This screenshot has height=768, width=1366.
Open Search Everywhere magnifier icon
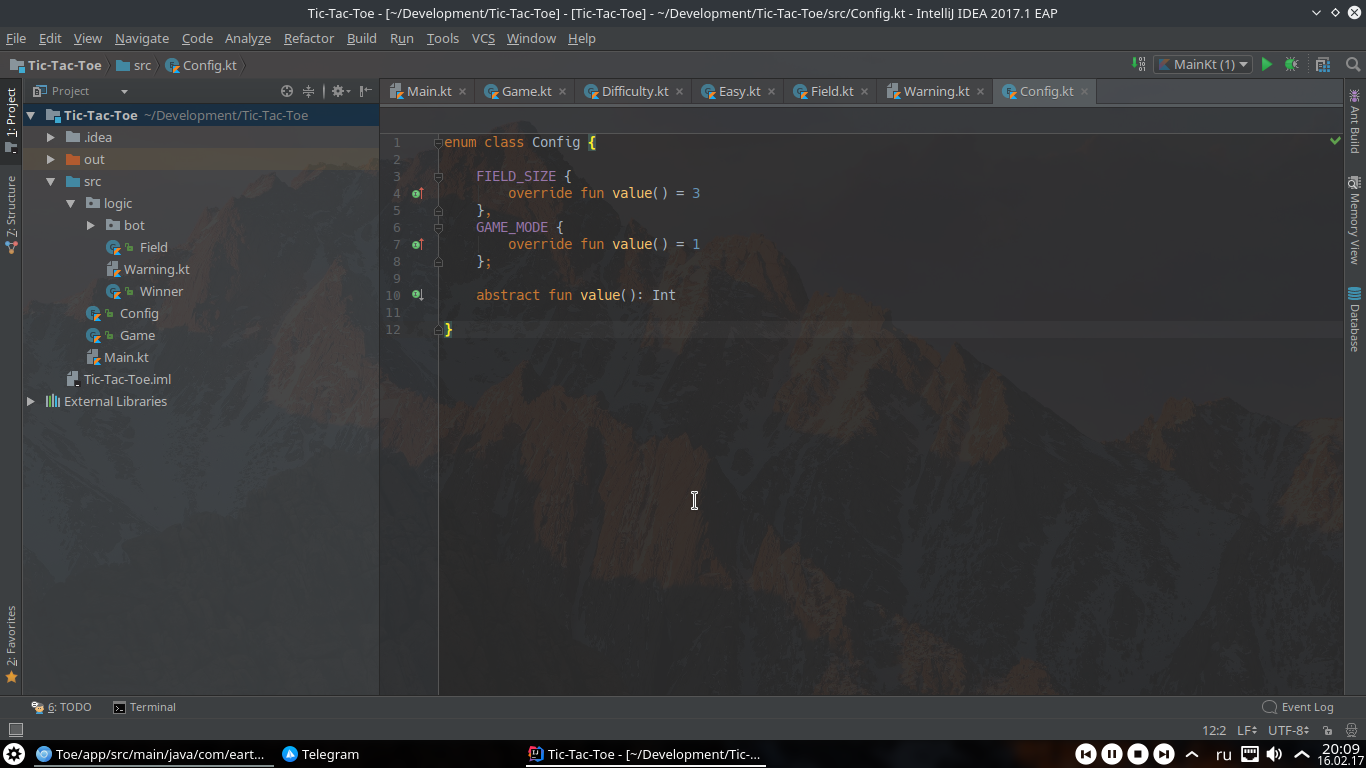pyautogui.click(x=1353, y=65)
